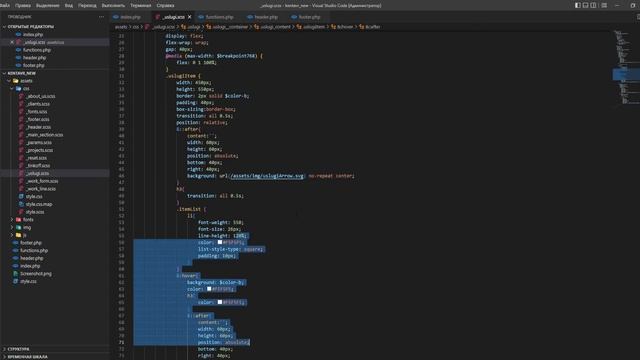This screenshot has width=640, height=360.
Task: Place cursor on '.uslugiItem {' line
Action: click(x=183, y=76)
